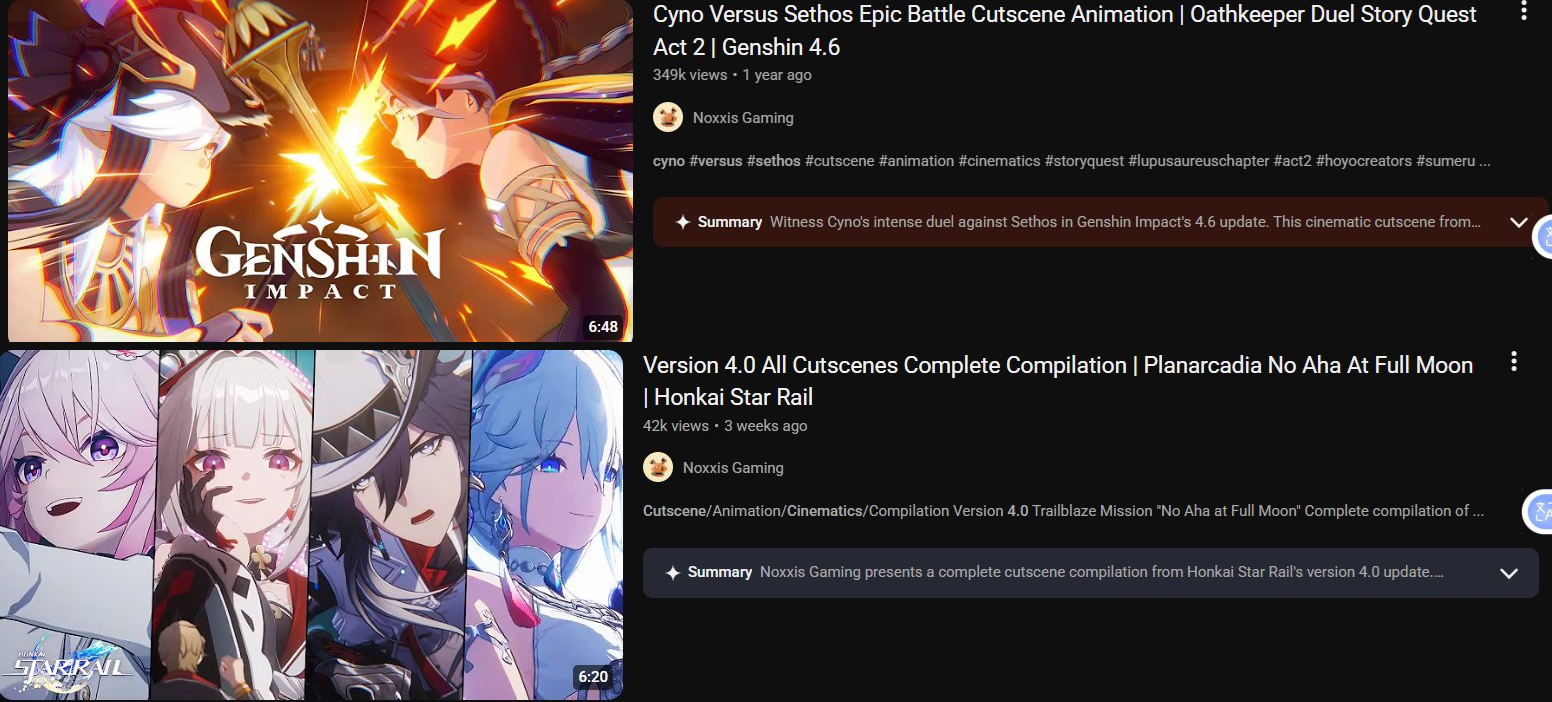1552x702 pixels.
Task: Expand the Cyno duel summary chevron
Action: (x=1519, y=222)
